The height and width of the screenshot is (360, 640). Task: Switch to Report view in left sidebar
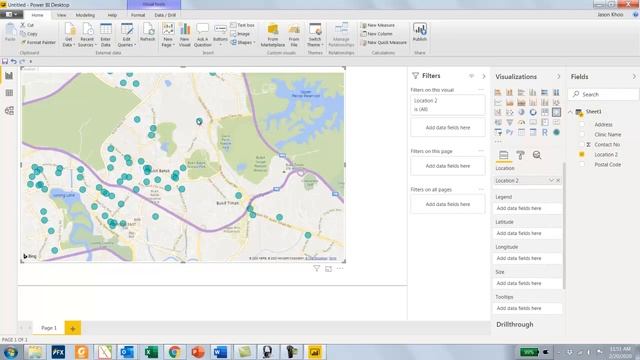tap(9, 76)
